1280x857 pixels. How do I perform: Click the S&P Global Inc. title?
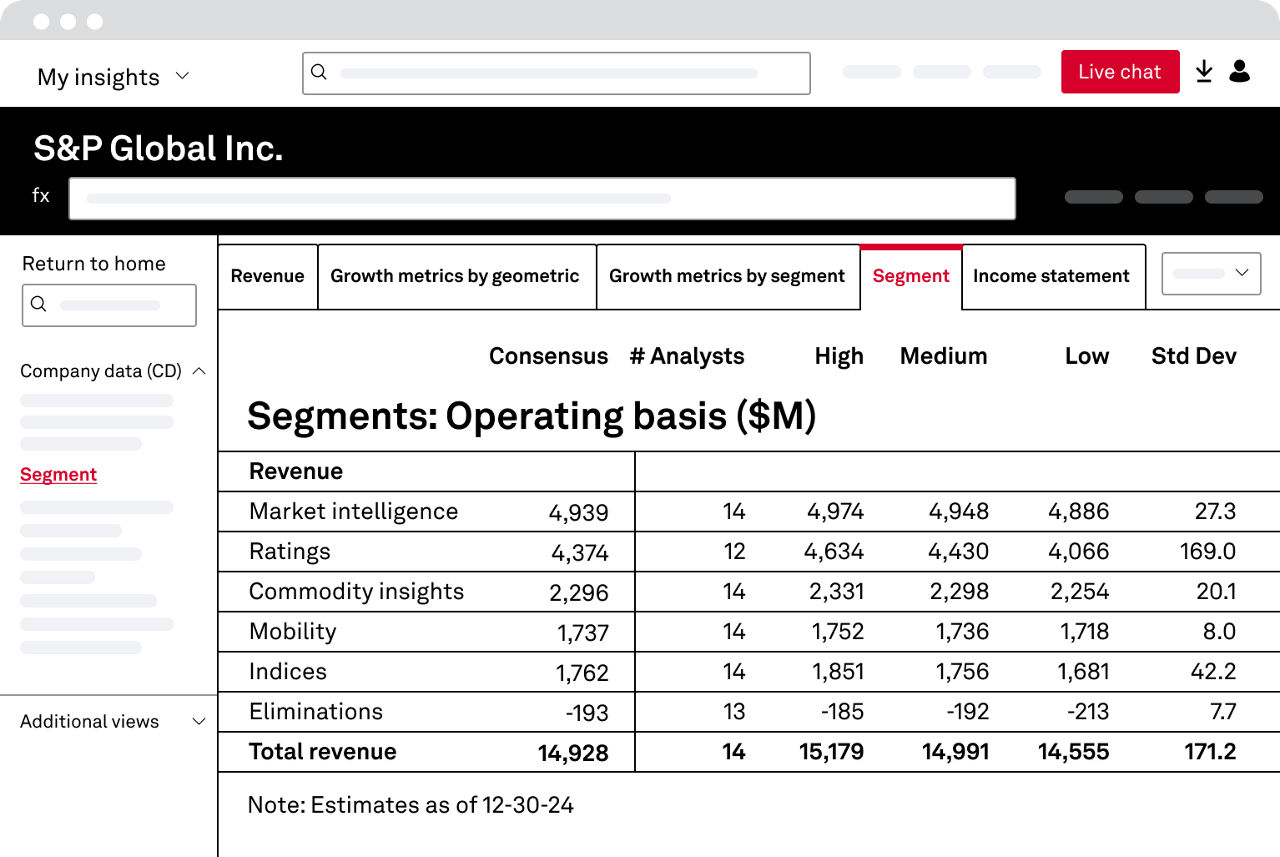(x=158, y=148)
